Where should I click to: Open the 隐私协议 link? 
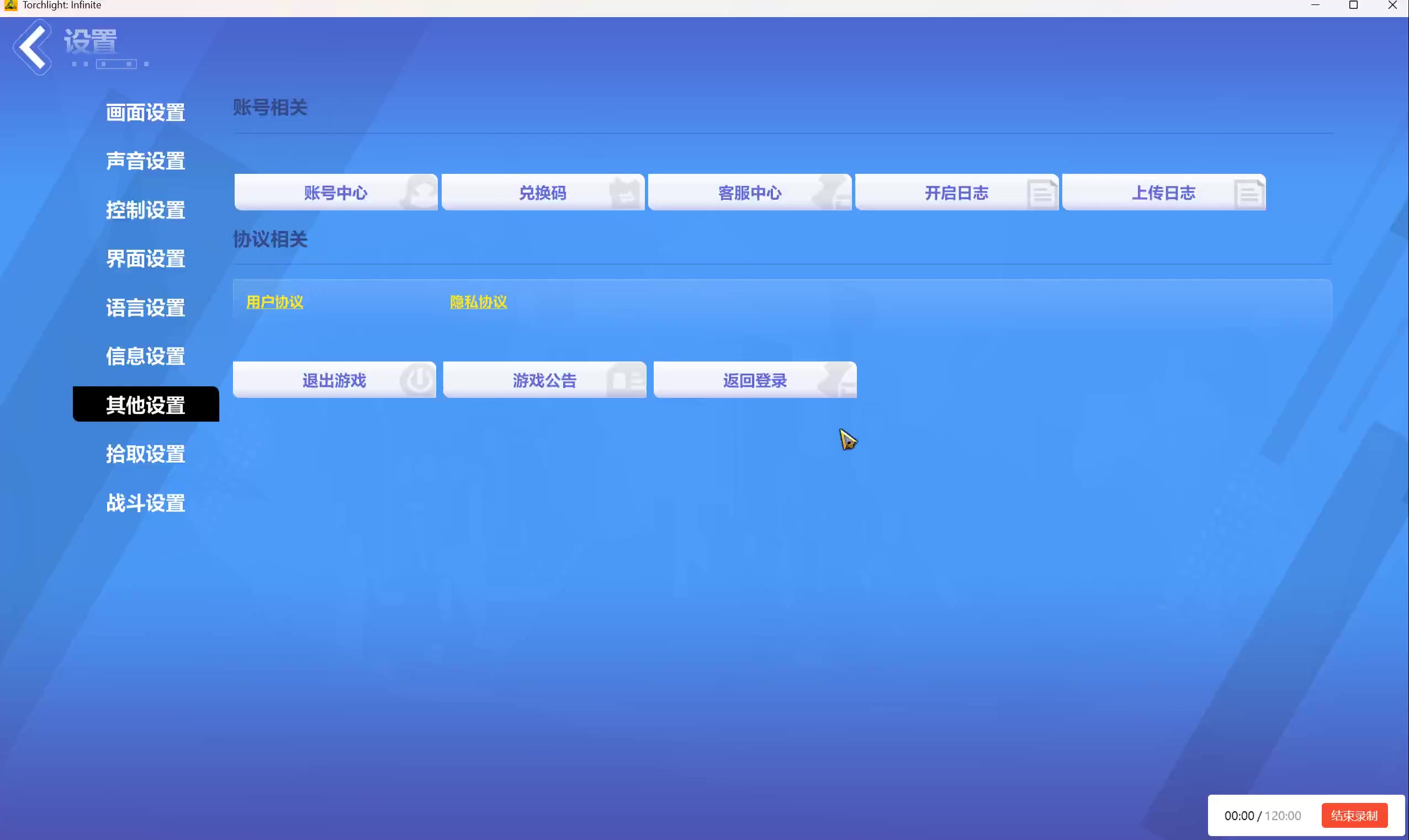(x=478, y=302)
